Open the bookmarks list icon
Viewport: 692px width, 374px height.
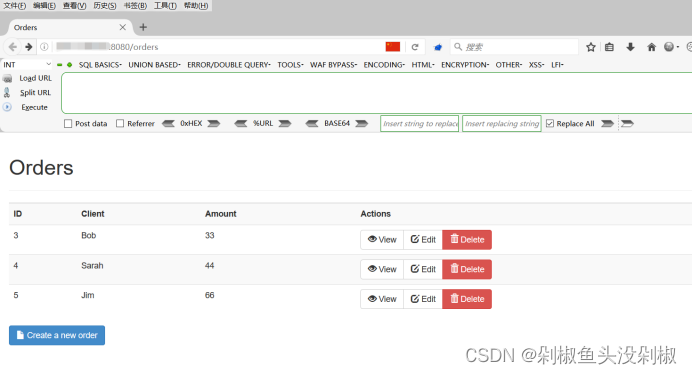coord(609,47)
